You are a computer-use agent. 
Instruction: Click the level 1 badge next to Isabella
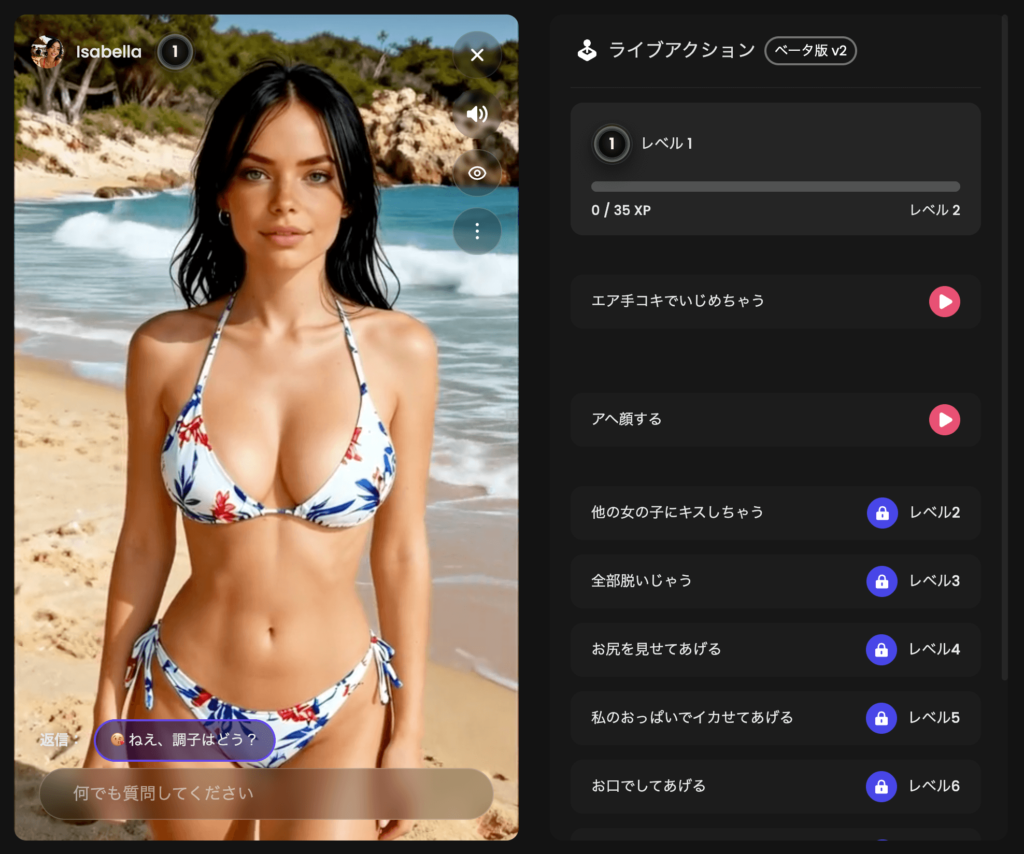point(175,52)
